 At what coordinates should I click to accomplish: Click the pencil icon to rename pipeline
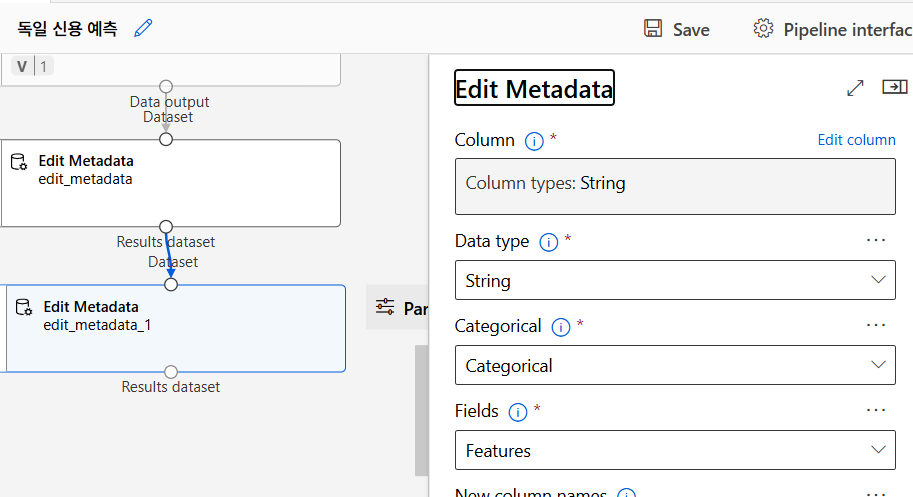[143, 28]
